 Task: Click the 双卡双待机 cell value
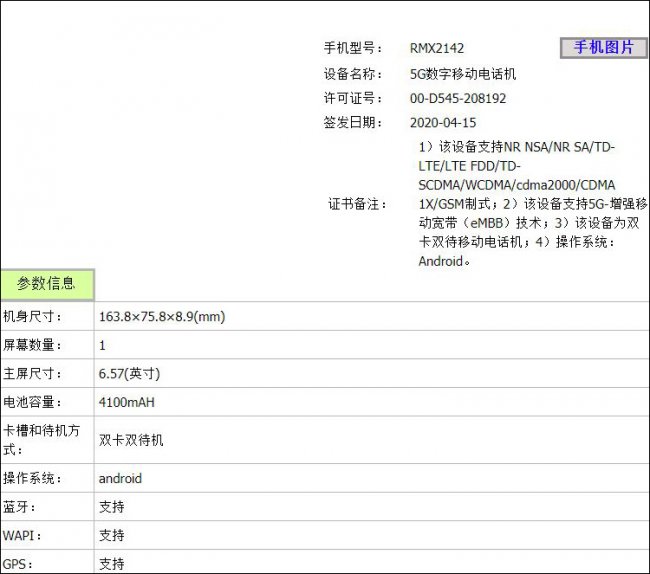tap(131, 440)
